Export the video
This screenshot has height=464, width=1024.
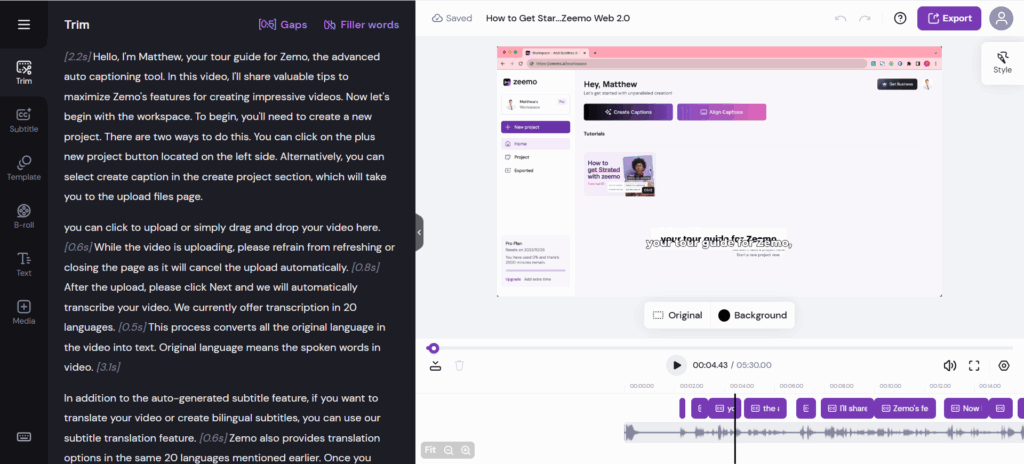pos(949,18)
